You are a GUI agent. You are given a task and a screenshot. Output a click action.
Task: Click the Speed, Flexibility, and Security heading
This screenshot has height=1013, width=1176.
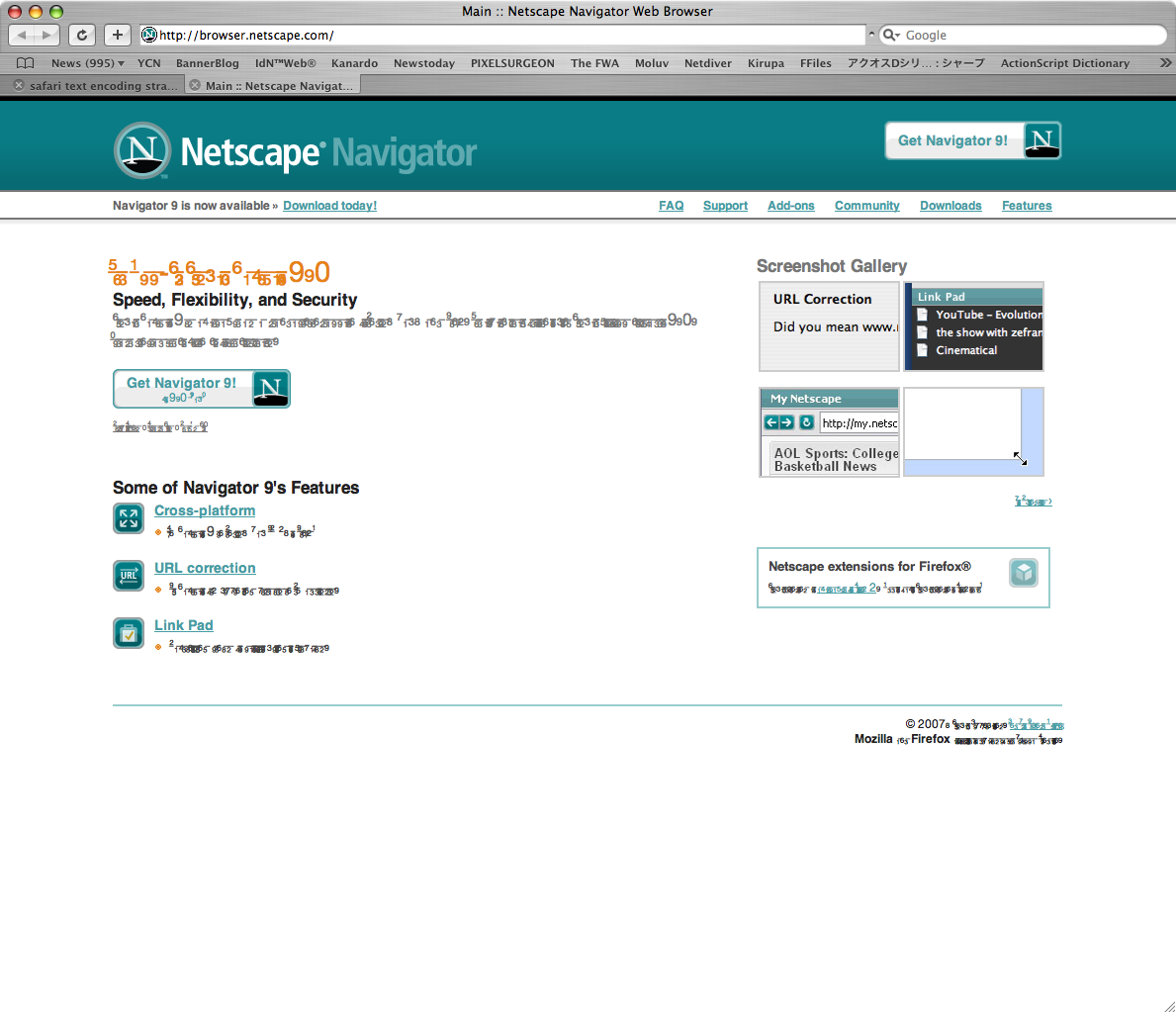[x=234, y=300]
